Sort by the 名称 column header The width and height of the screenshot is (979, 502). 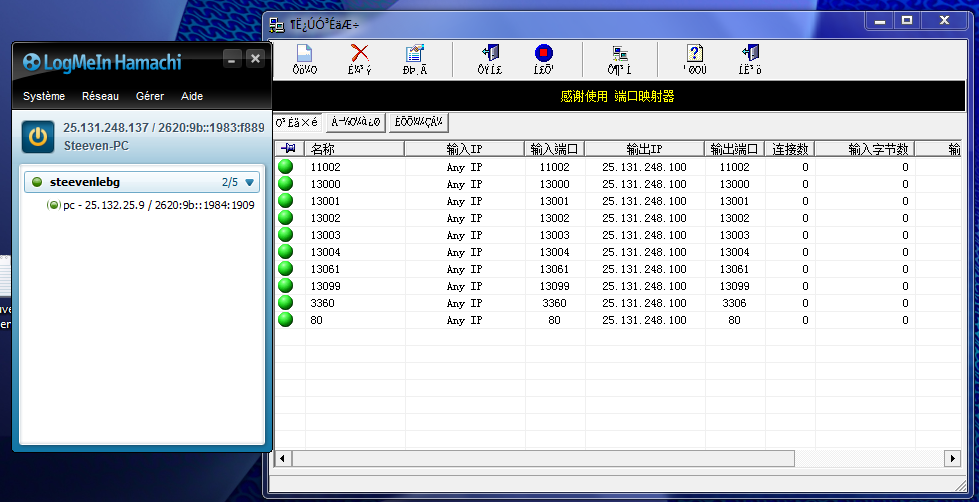click(x=355, y=149)
